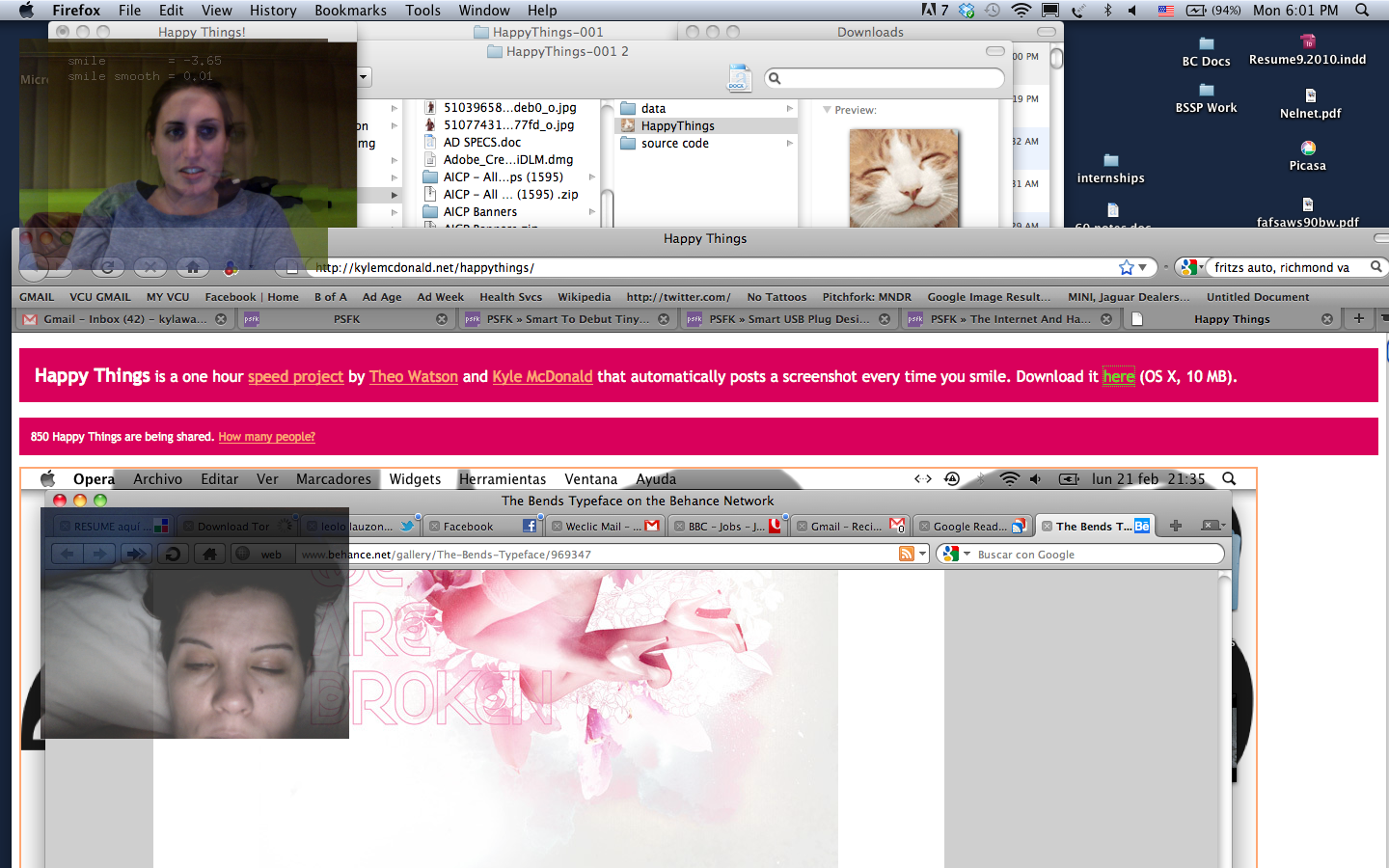Open the Google search engine dropdown
Viewport: 1389px width, 868px height.
1191,267
